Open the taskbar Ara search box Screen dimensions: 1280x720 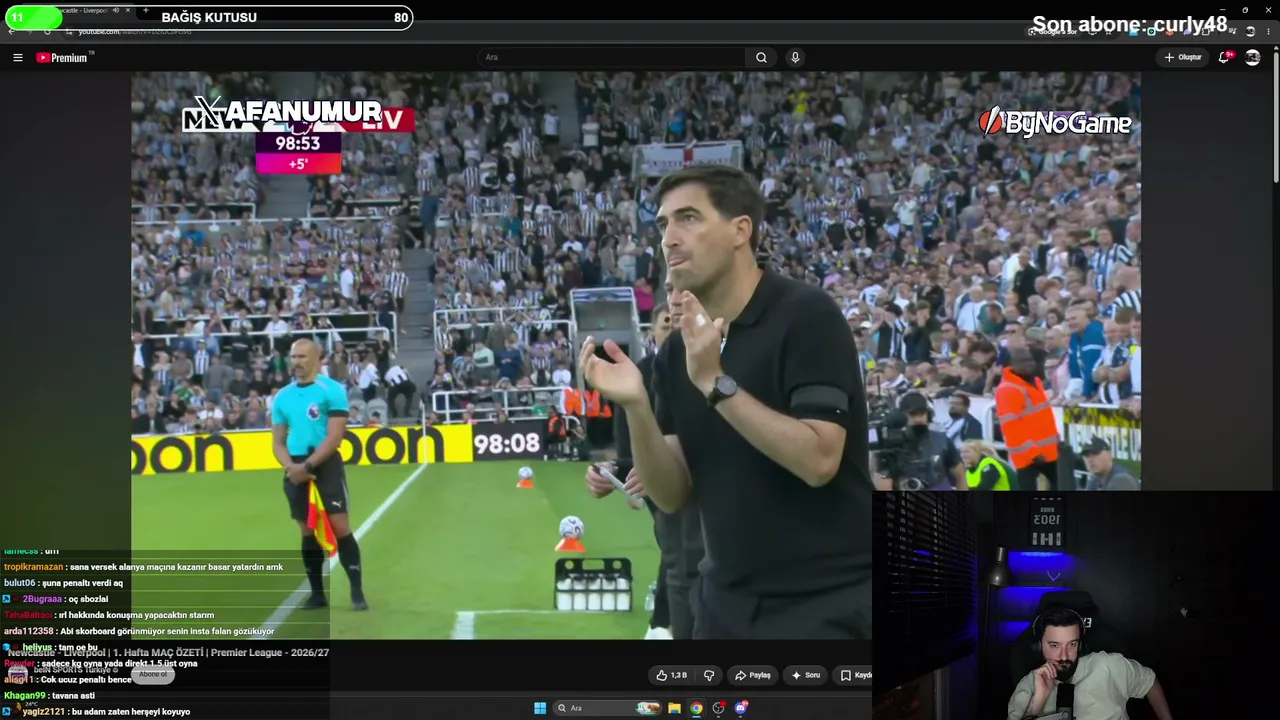pyautogui.click(x=608, y=708)
